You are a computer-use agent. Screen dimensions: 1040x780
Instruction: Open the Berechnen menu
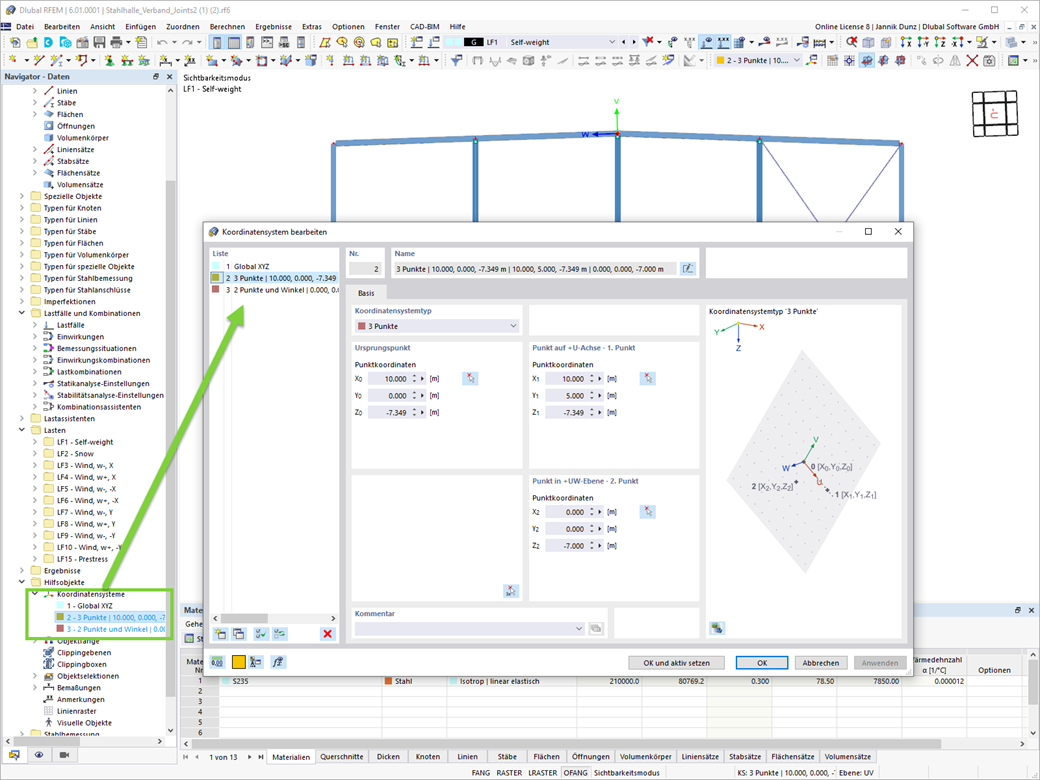227,27
